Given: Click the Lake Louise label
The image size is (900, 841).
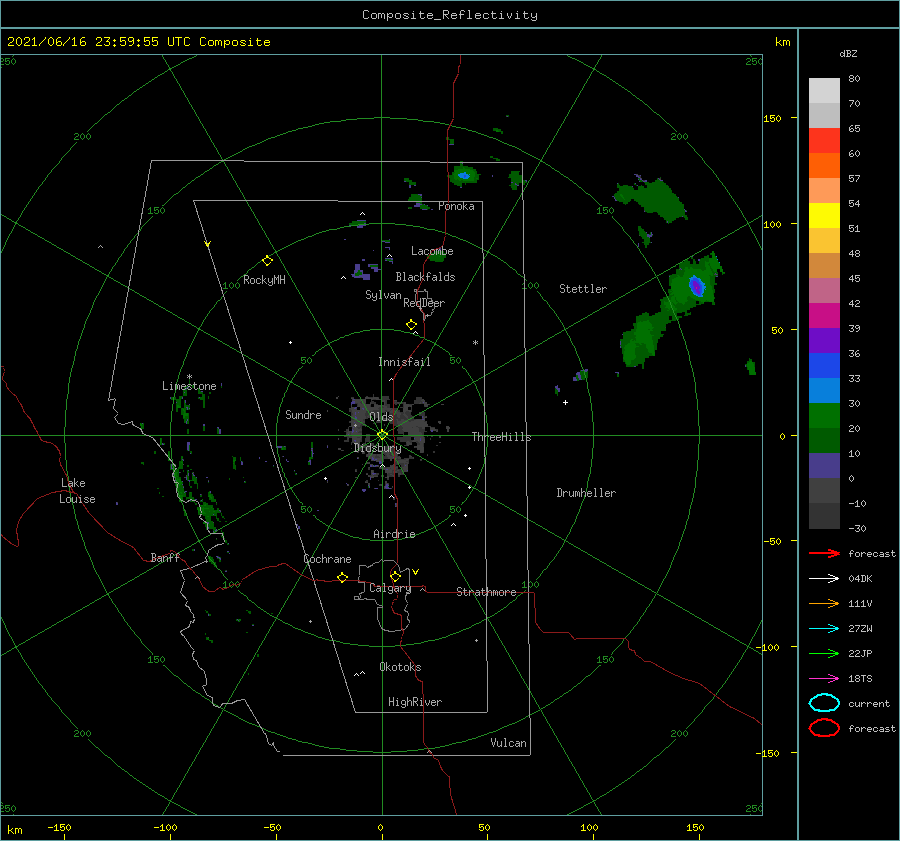Looking at the screenshot, I should (x=77, y=491).
